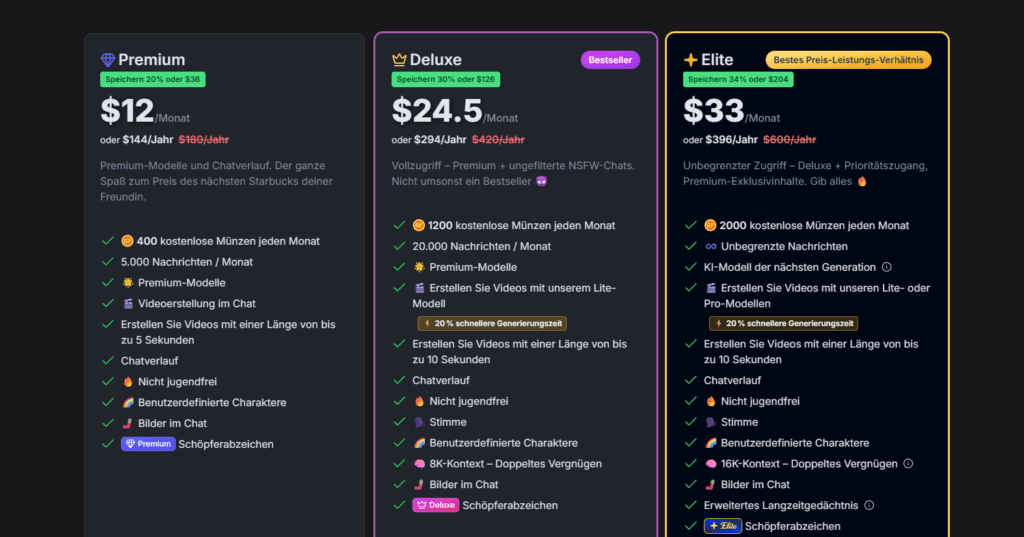Click Deluxe 20 % schnellere Generierungszeit tag
The image size is (1024, 537).
click(x=492, y=323)
